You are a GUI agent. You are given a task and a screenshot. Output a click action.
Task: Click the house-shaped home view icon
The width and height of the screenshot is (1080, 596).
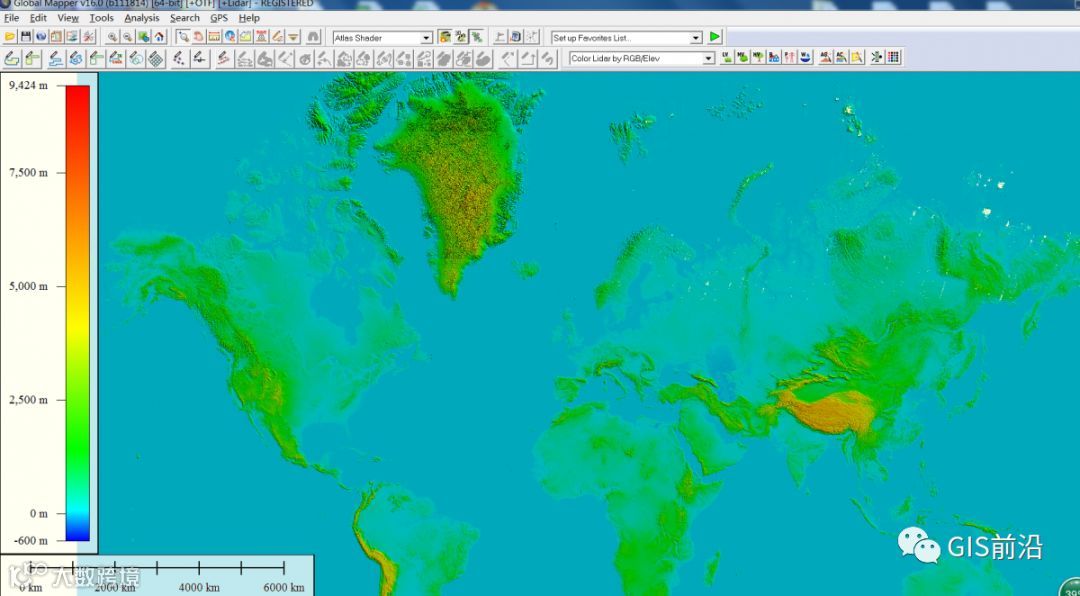tap(159, 37)
